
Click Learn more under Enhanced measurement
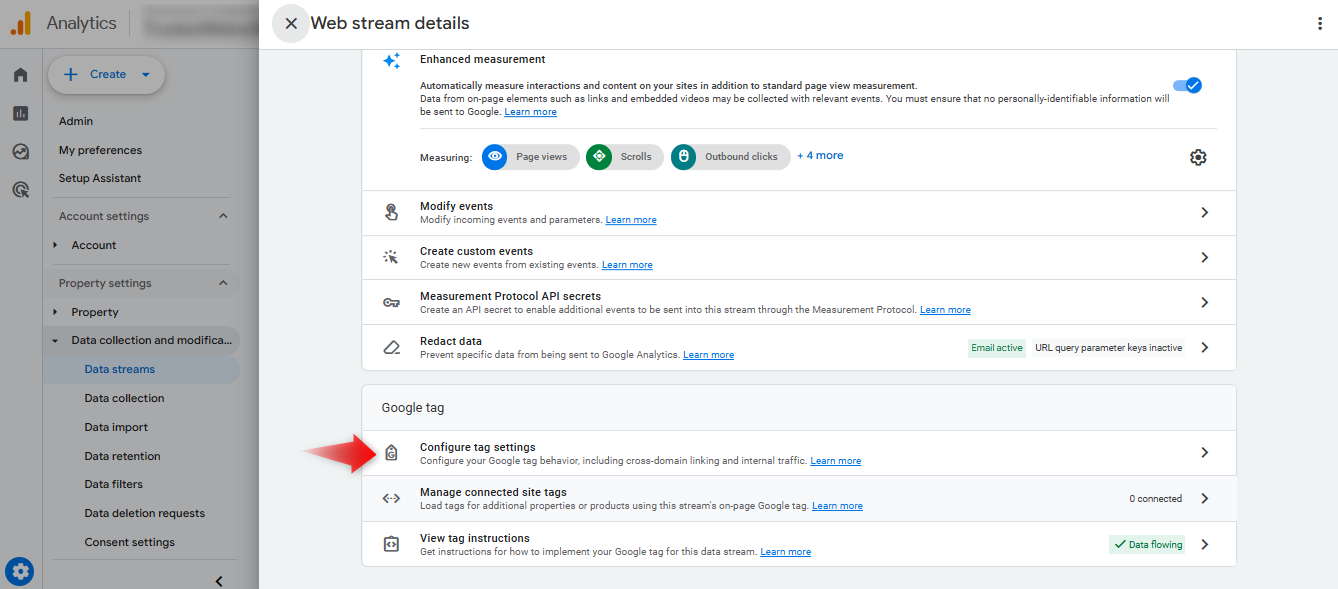(530, 112)
